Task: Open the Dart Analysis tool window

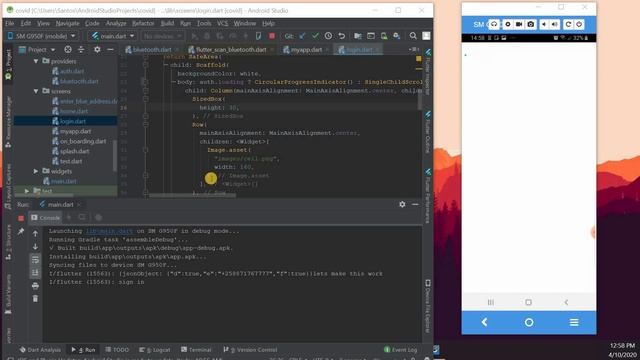Action: pos(40,350)
